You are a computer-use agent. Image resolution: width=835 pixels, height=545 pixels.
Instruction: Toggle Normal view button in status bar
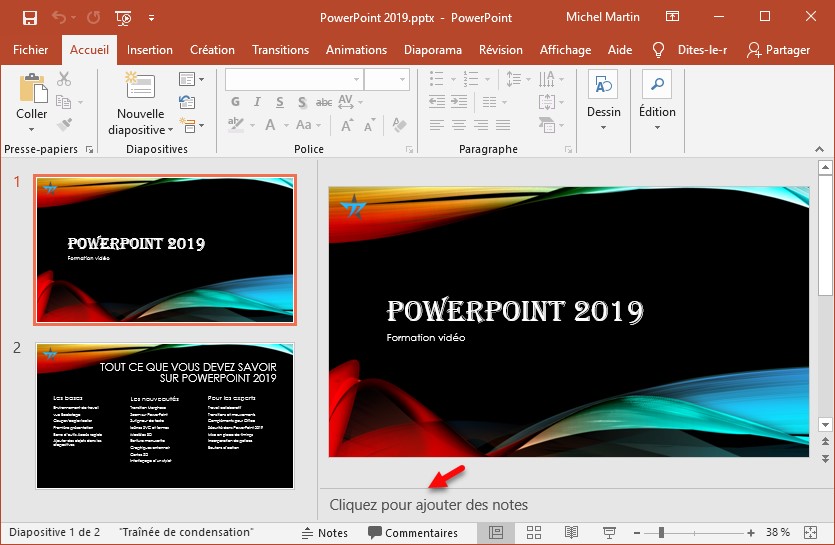pyautogui.click(x=495, y=532)
